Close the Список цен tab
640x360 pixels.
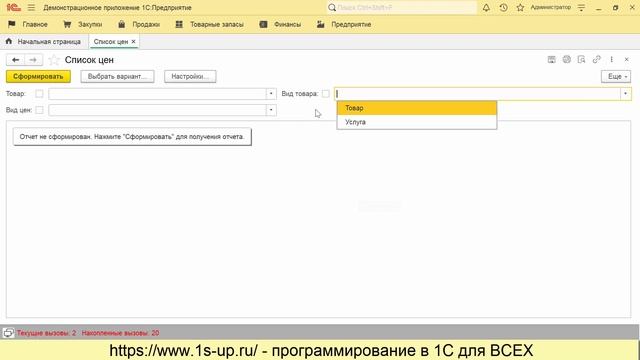click(133, 42)
